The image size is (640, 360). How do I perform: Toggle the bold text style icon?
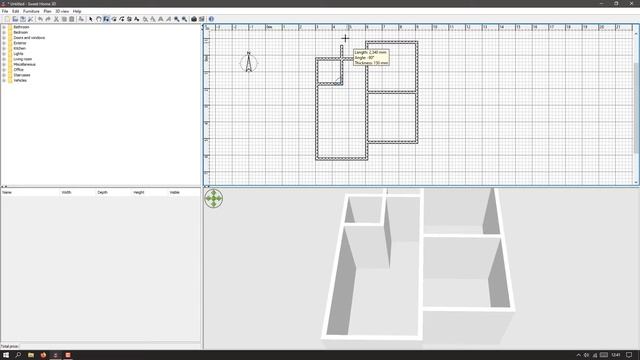(x=161, y=19)
